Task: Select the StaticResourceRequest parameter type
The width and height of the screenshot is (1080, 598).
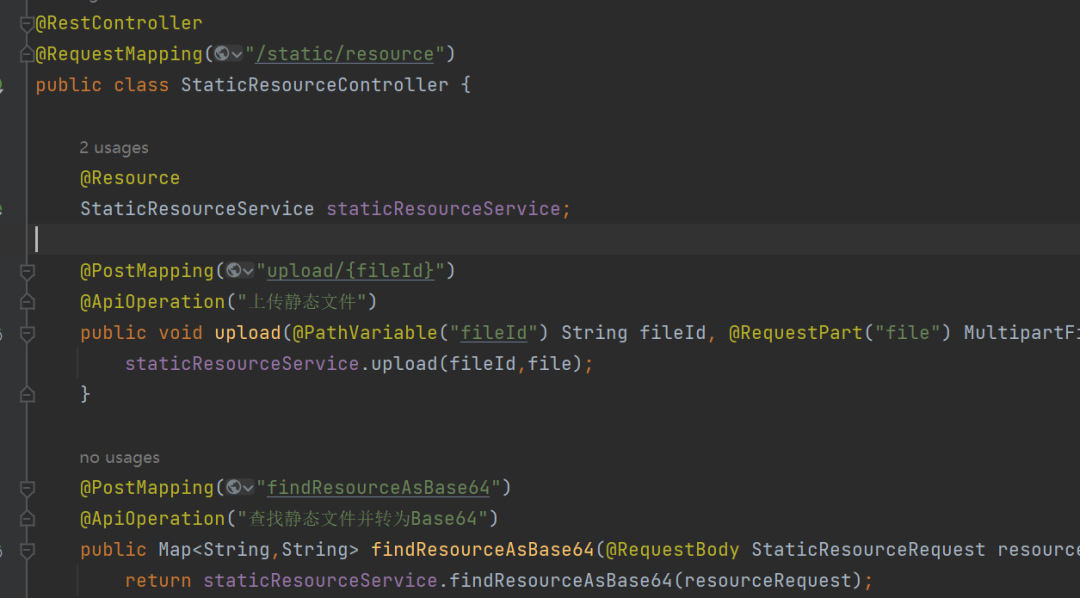Action: tap(868, 549)
